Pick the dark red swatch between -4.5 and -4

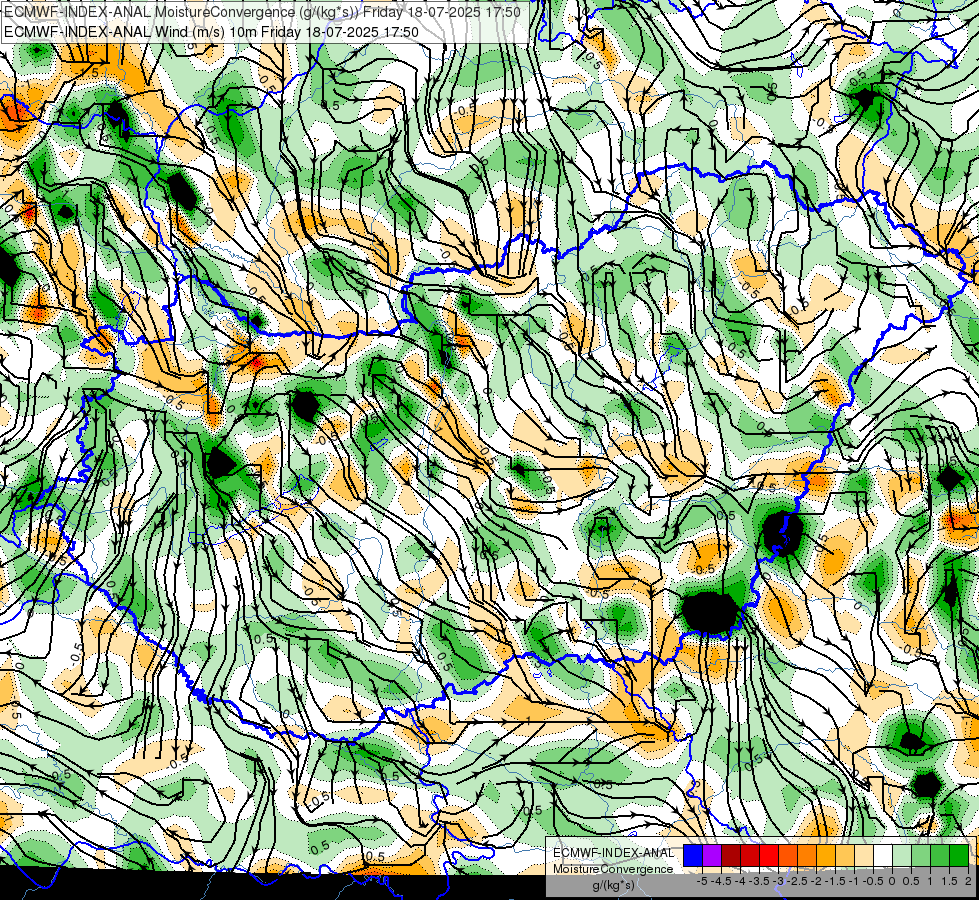[731, 855]
